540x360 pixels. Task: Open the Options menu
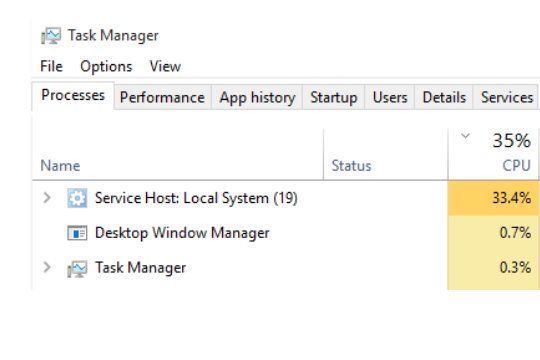pos(106,66)
